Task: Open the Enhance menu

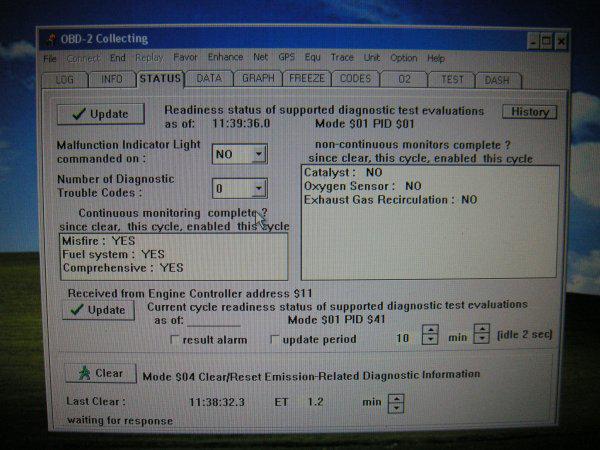Action: 225,57
